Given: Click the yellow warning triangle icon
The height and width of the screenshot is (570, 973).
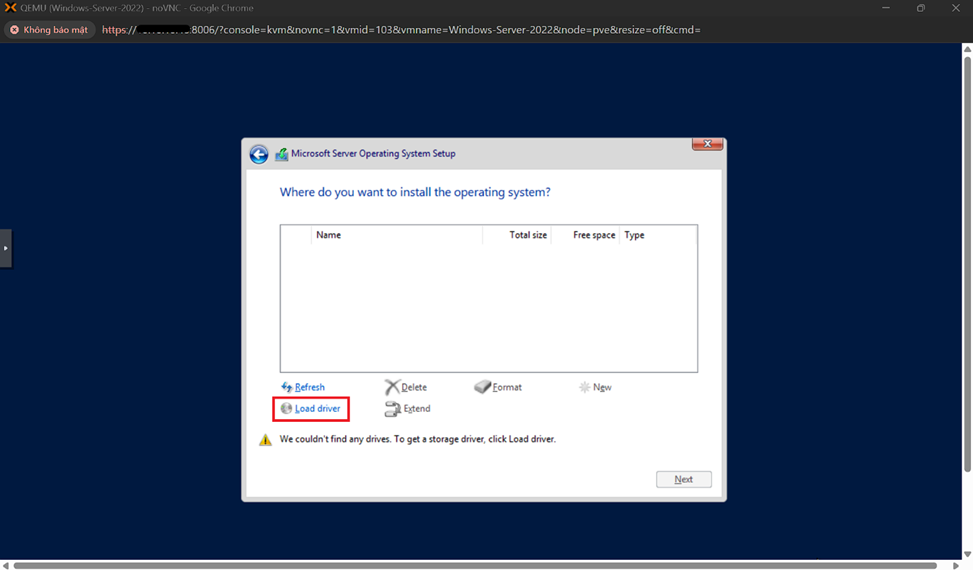Looking at the screenshot, I should click(x=265, y=440).
